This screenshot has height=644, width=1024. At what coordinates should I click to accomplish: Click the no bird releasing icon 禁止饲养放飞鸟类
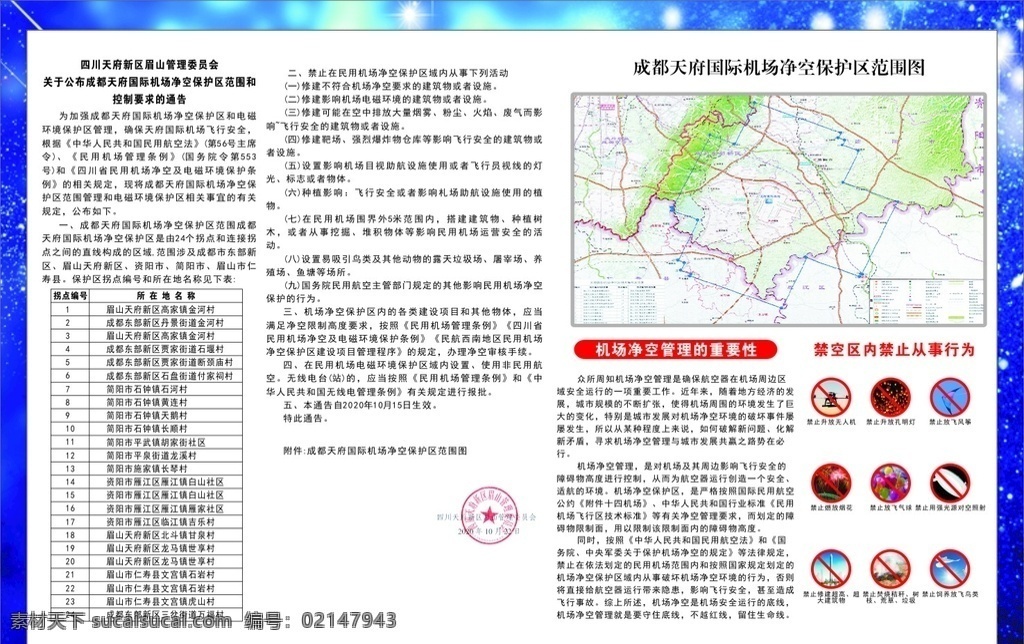click(950, 570)
